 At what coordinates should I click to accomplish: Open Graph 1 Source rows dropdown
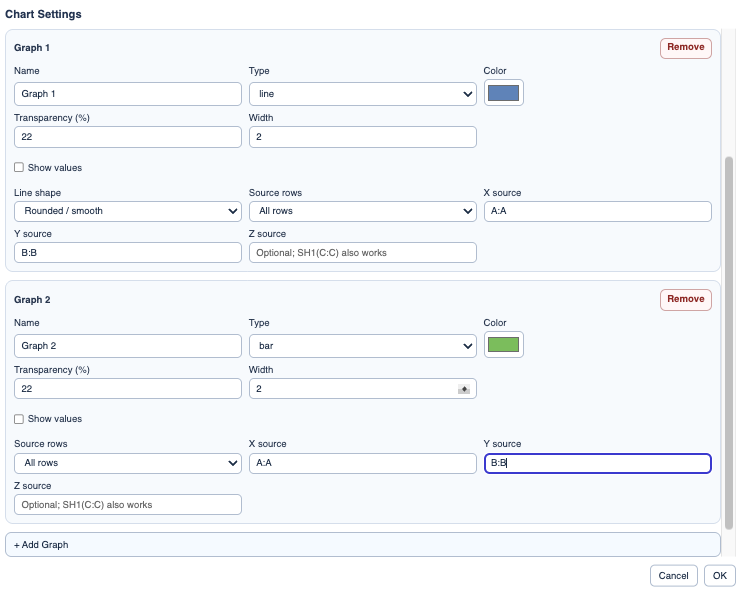[x=363, y=211]
